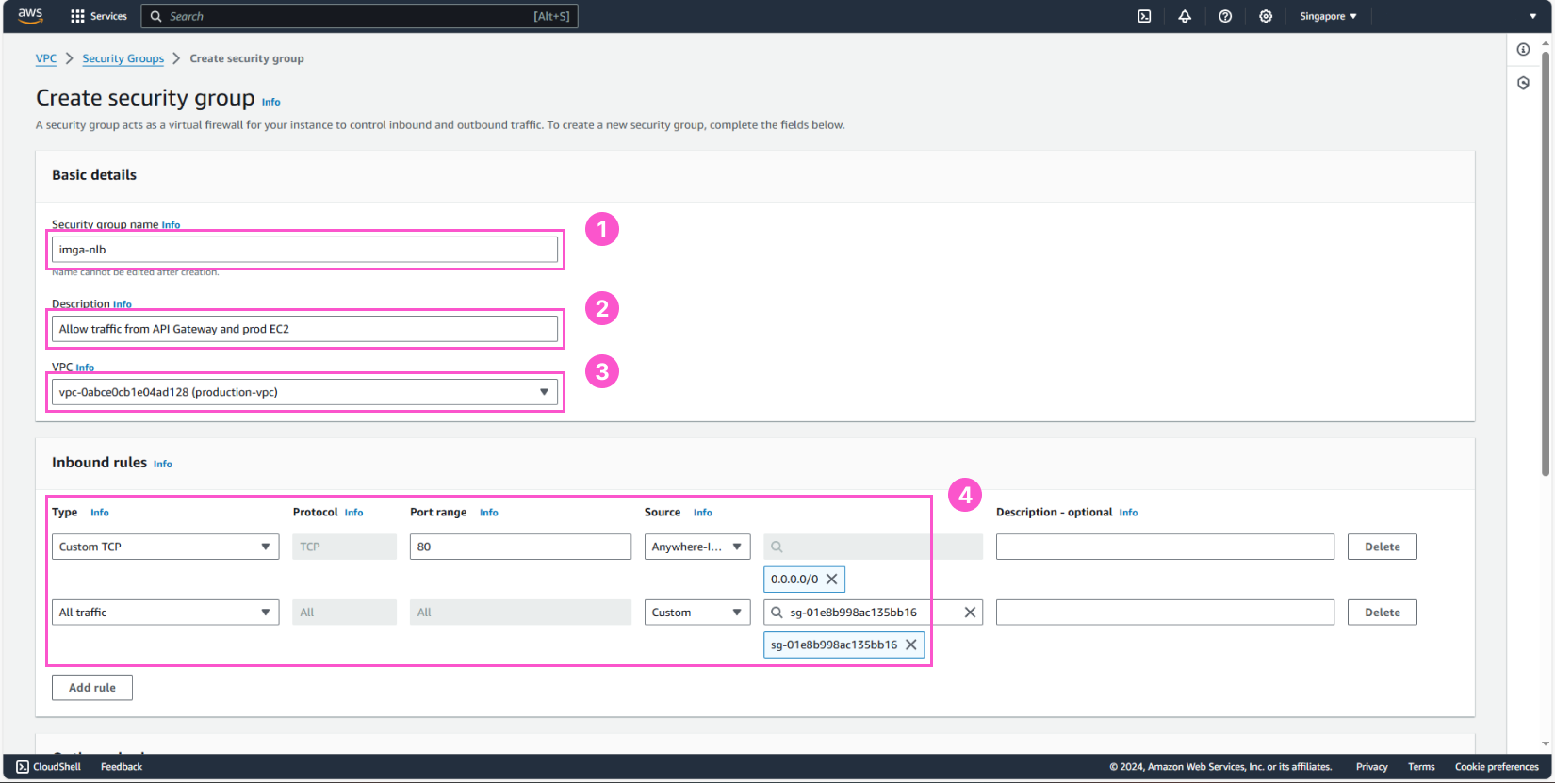Viewport: 1555px width, 784px height.
Task: Open the notifications bell
Action: (1185, 16)
